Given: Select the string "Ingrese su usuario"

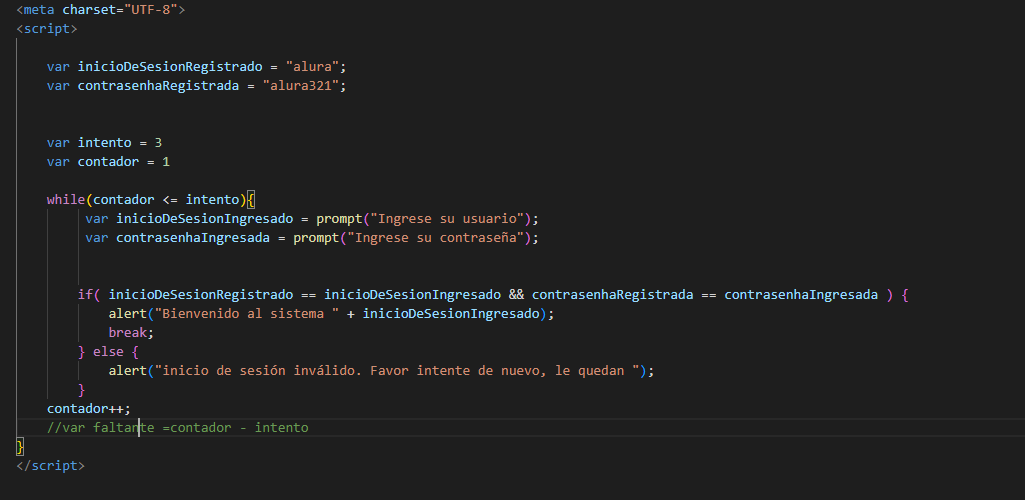Looking at the screenshot, I should (x=448, y=218).
